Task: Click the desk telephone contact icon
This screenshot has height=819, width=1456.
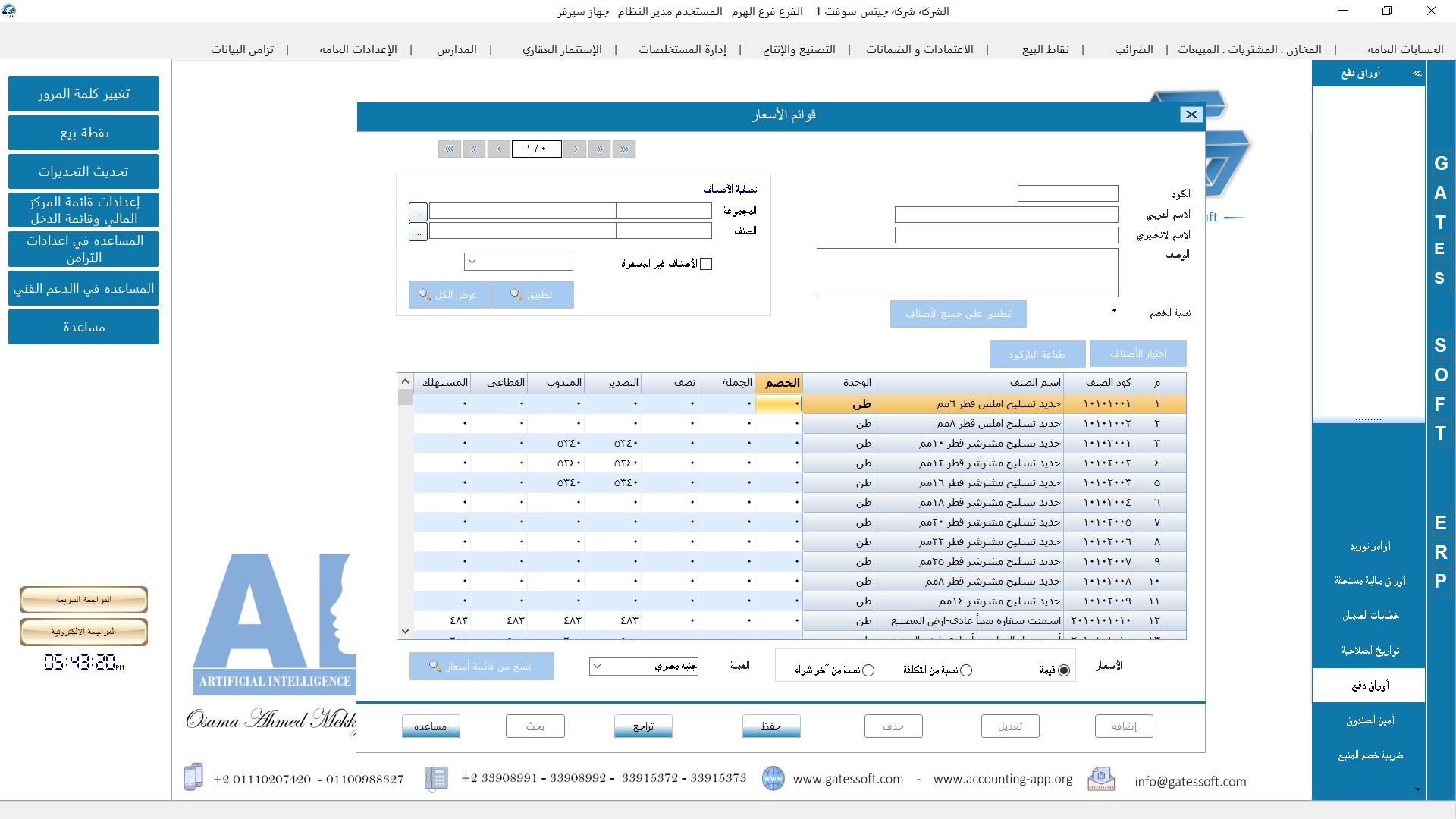Action: pos(436,778)
